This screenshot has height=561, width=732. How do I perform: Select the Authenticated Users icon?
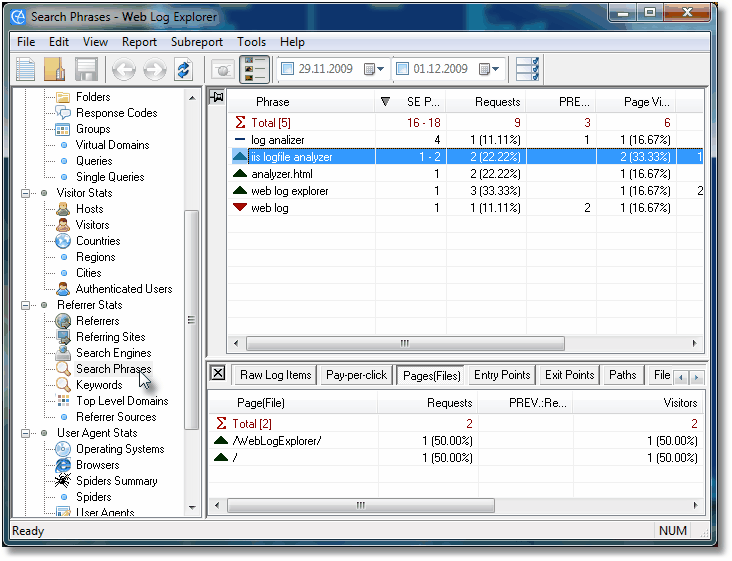pos(63,289)
